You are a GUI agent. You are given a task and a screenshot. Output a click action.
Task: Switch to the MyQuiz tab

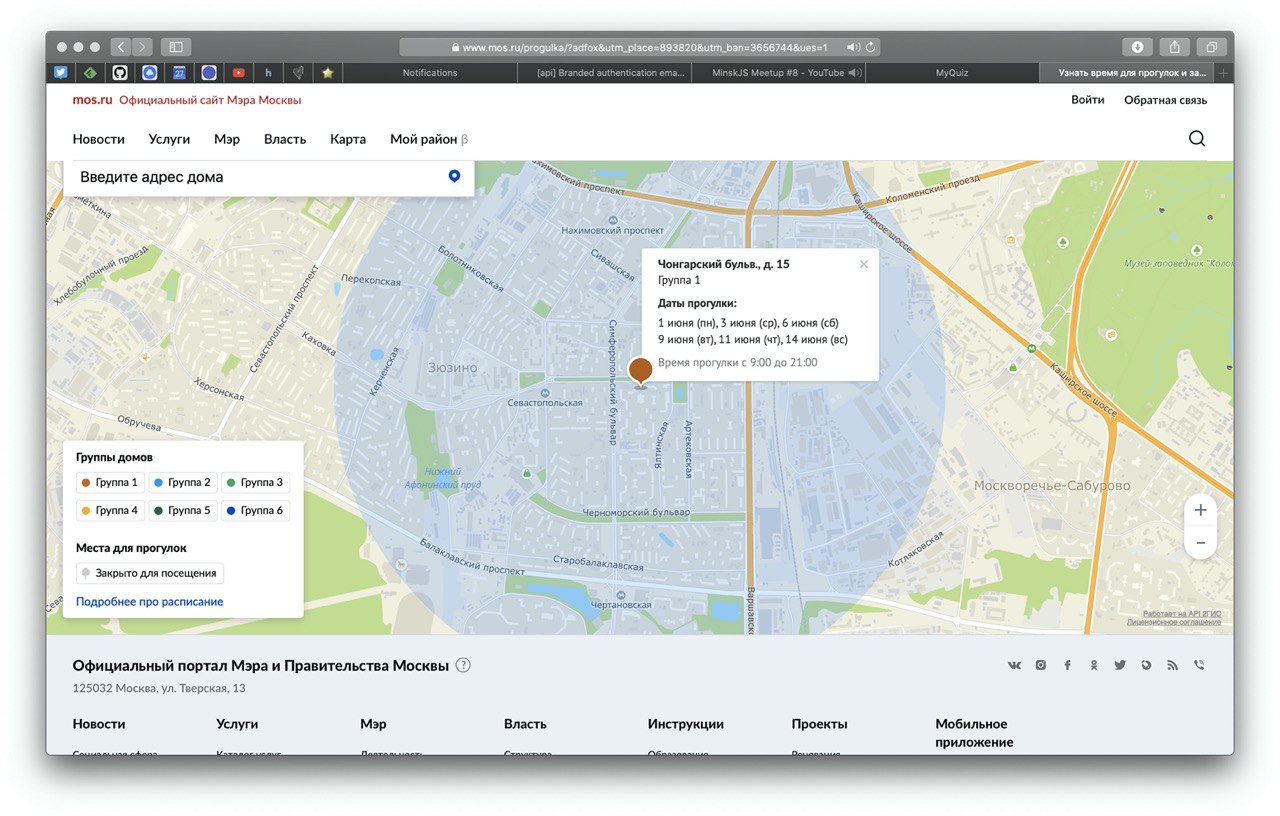coord(951,73)
